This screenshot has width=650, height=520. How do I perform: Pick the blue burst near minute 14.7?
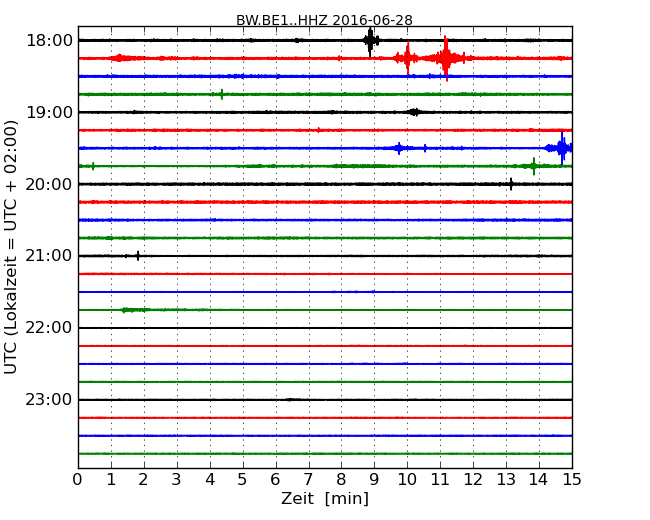click(x=561, y=148)
